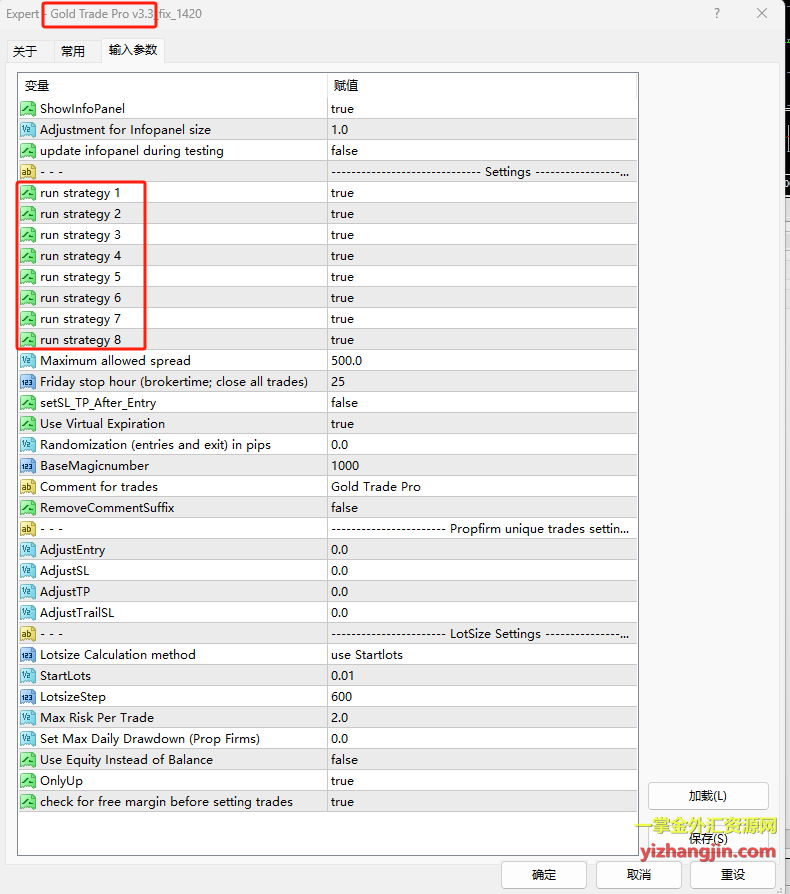Select the StartLots value 0.01
Image resolution: width=790 pixels, height=894 pixels.
tap(482, 676)
